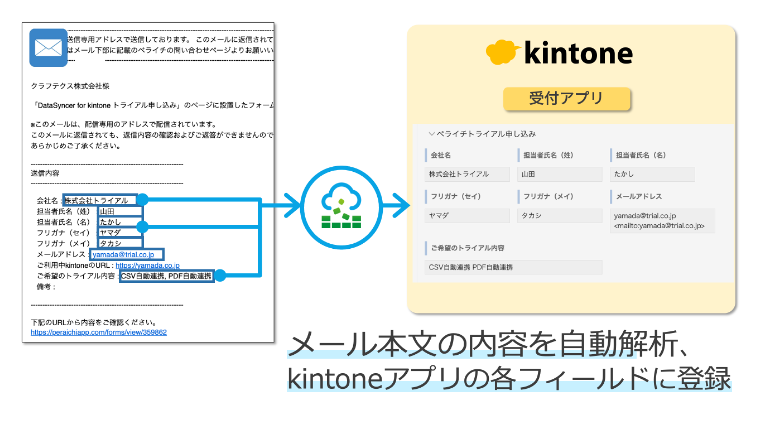Open the peraichiapp.com forms link at the bottom of the email
774x446 pixels.
coord(99,333)
